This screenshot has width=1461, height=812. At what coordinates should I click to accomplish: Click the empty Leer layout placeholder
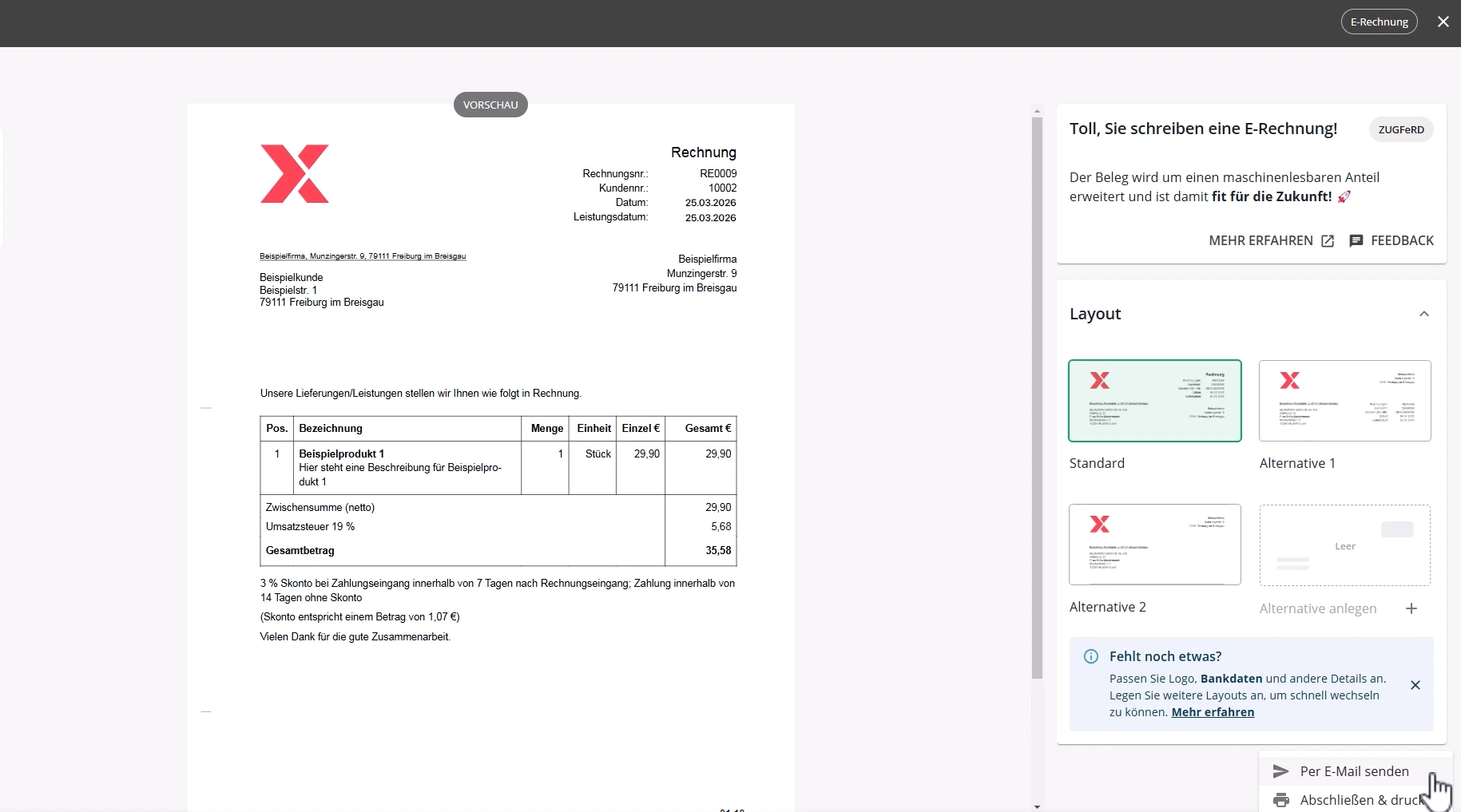click(x=1344, y=545)
